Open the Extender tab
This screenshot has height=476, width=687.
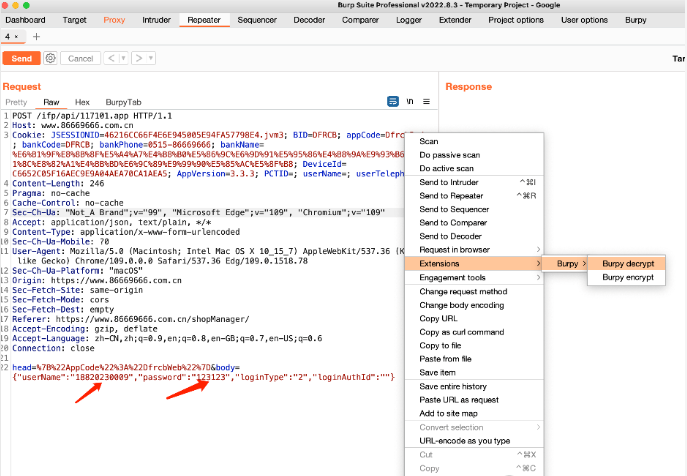[x=455, y=20]
